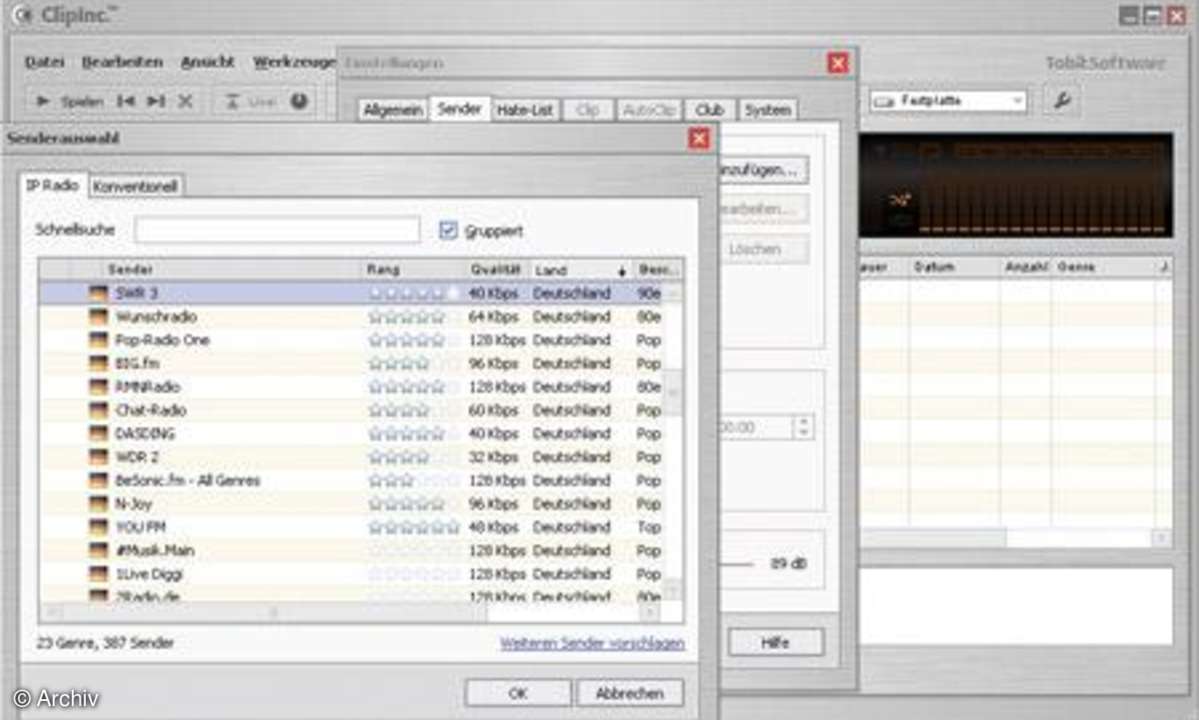Sort by the Sender column header
This screenshot has height=720, width=1199.
(x=229, y=270)
